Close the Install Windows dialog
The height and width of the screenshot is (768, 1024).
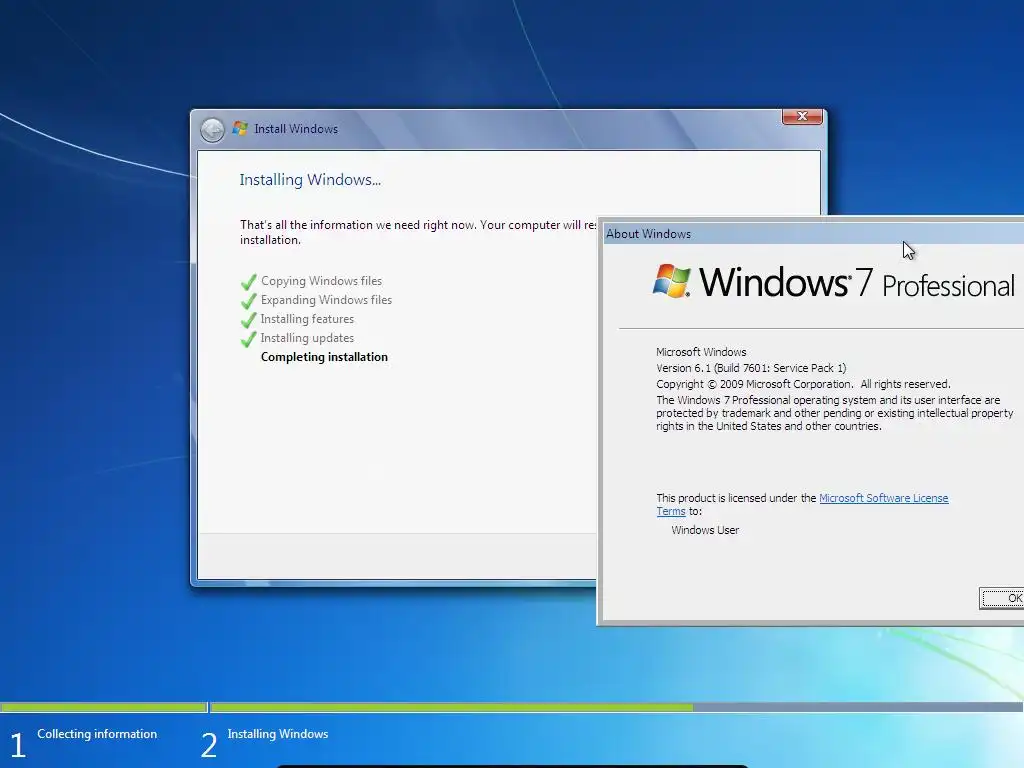click(x=802, y=116)
